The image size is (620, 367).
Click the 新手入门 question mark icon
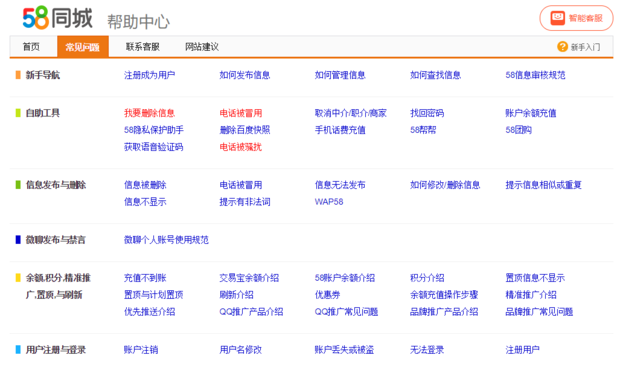point(562,47)
